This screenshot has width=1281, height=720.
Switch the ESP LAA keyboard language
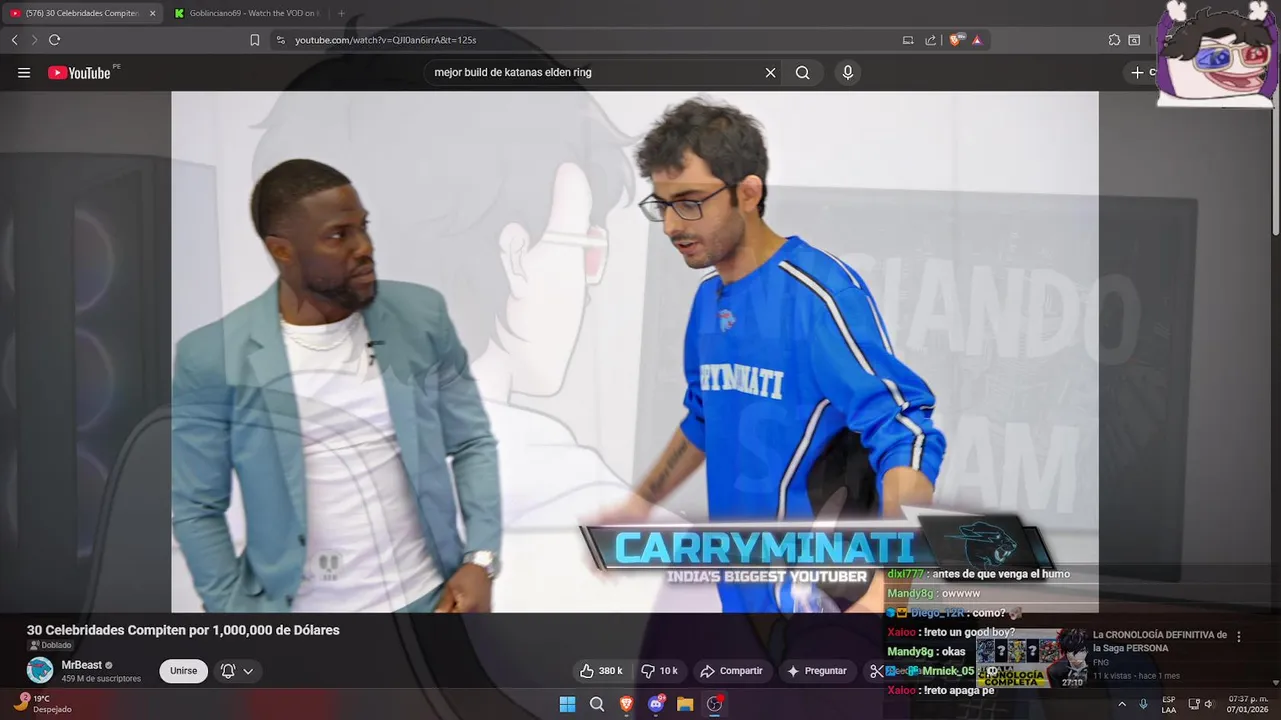1168,704
